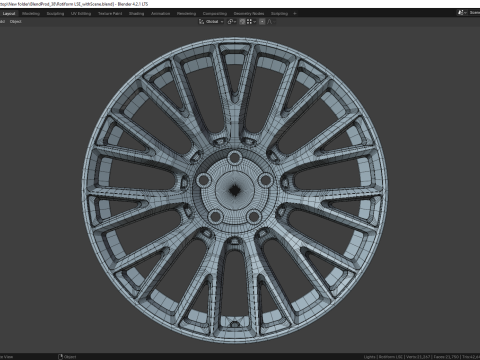Toggle snapping magnet icon
The width and height of the screenshot is (480, 360).
(x=242, y=22)
